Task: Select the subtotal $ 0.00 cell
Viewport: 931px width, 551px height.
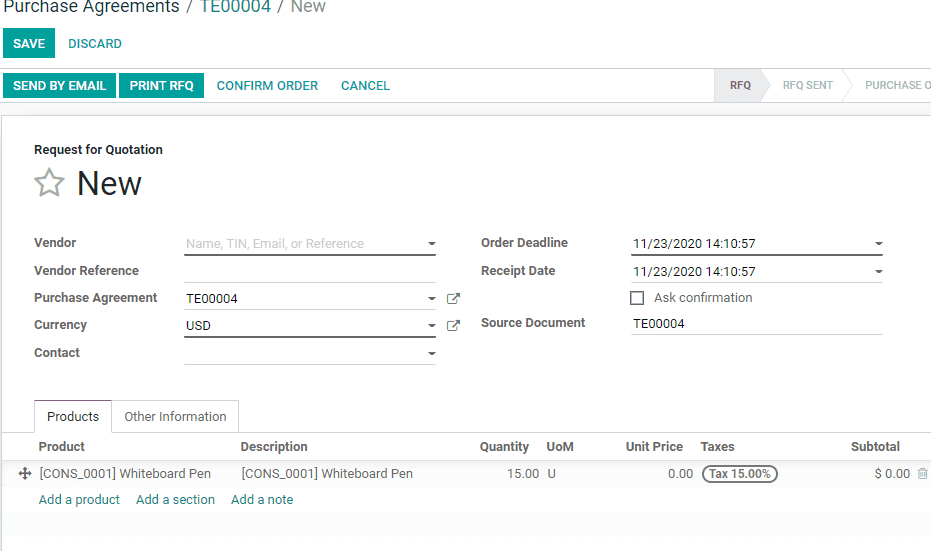Action: coord(892,474)
